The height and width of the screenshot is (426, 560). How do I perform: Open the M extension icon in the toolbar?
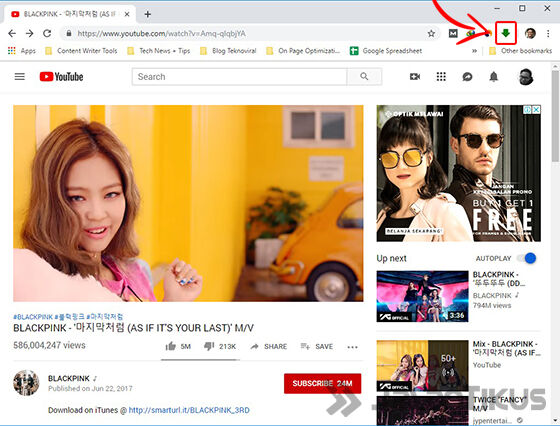click(x=453, y=34)
